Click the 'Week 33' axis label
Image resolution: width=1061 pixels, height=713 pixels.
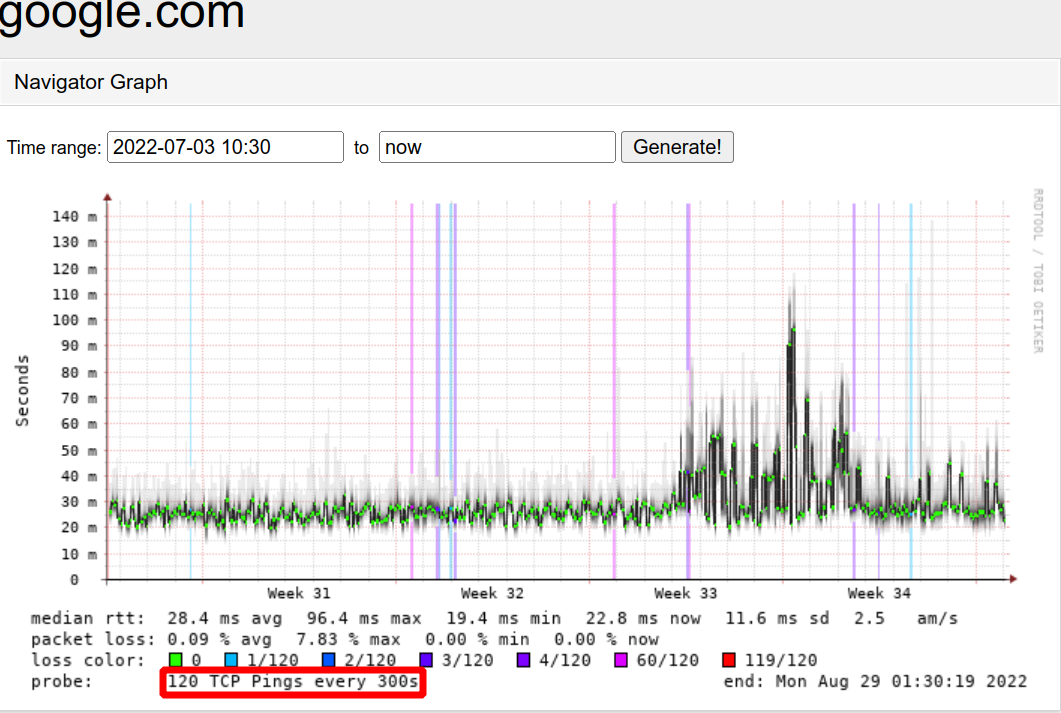click(685, 593)
